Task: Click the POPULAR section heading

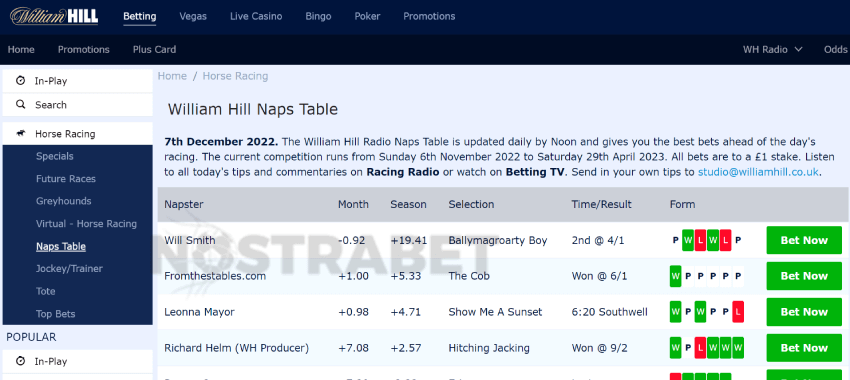Action: tap(31, 337)
